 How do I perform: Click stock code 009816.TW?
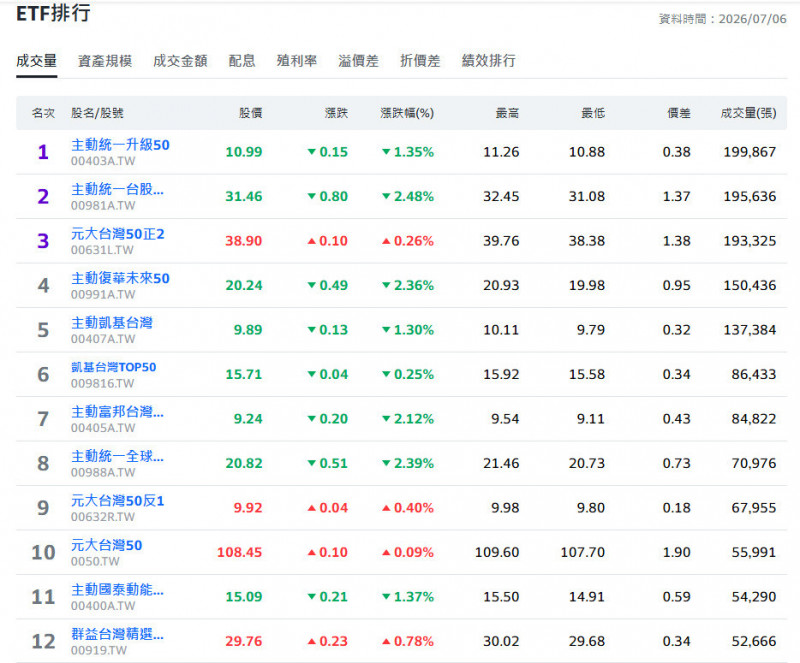[x=103, y=383]
